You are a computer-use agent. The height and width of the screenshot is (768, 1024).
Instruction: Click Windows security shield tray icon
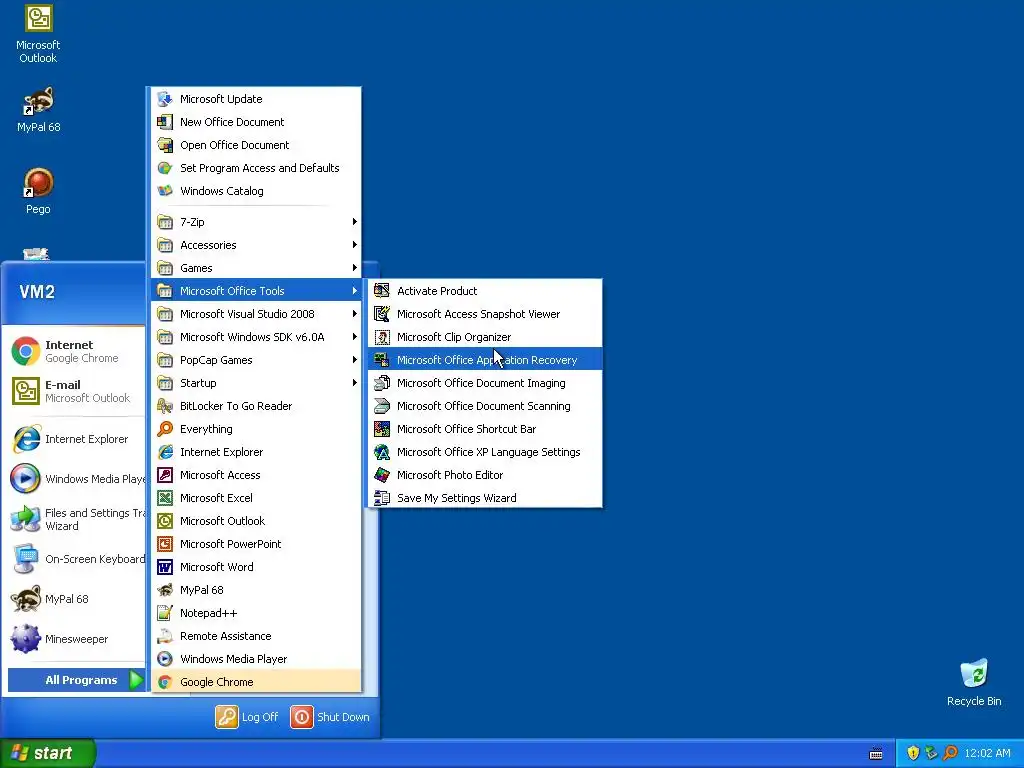913,753
